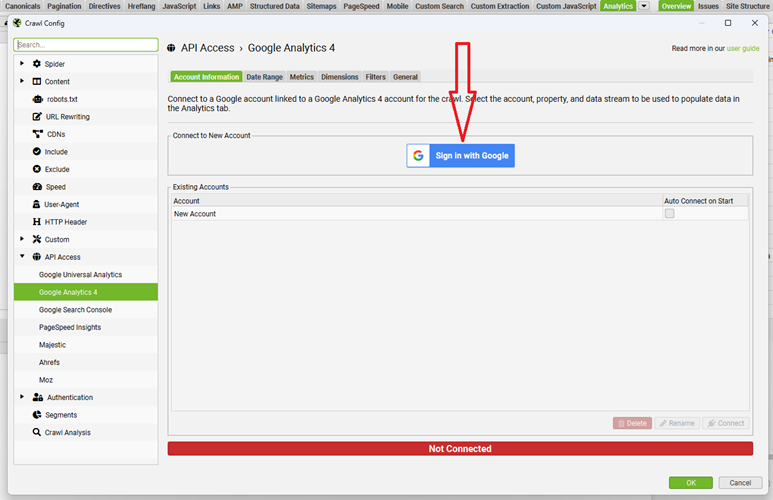Click globe icon beside API Access heading
Viewport: 773px width, 500px height.
pos(171,48)
